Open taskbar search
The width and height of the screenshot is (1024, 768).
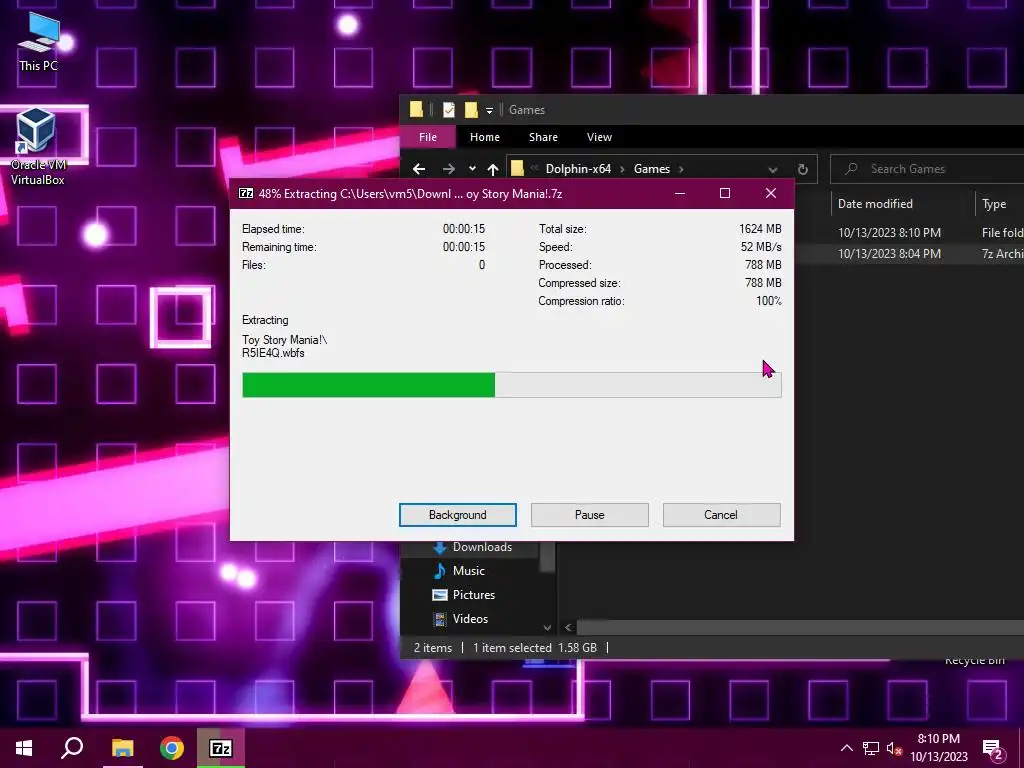[x=72, y=748]
